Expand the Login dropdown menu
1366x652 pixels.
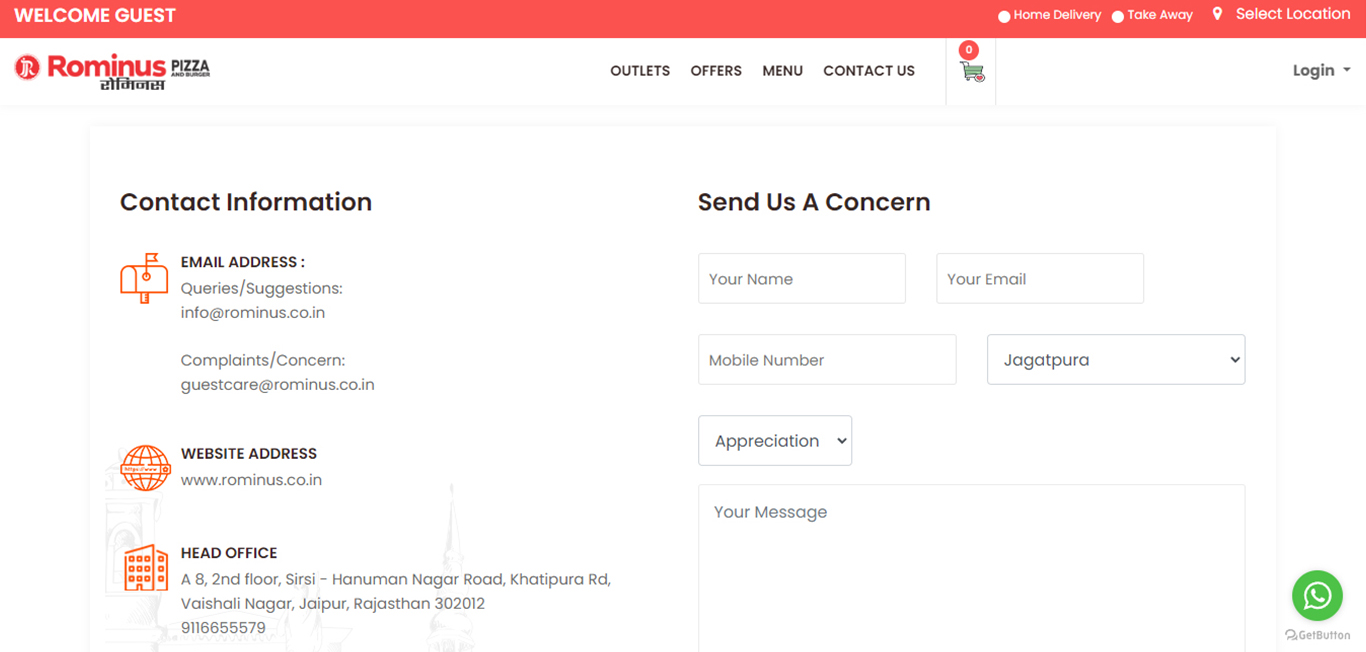[x=1320, y=70]
